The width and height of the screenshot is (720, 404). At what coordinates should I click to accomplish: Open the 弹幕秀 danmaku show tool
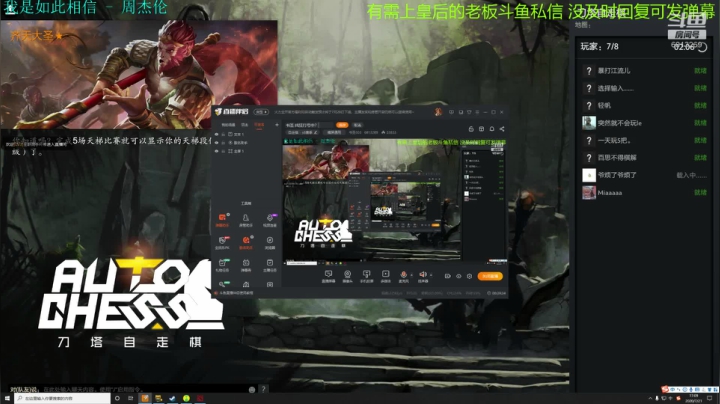tap(246, 265)
